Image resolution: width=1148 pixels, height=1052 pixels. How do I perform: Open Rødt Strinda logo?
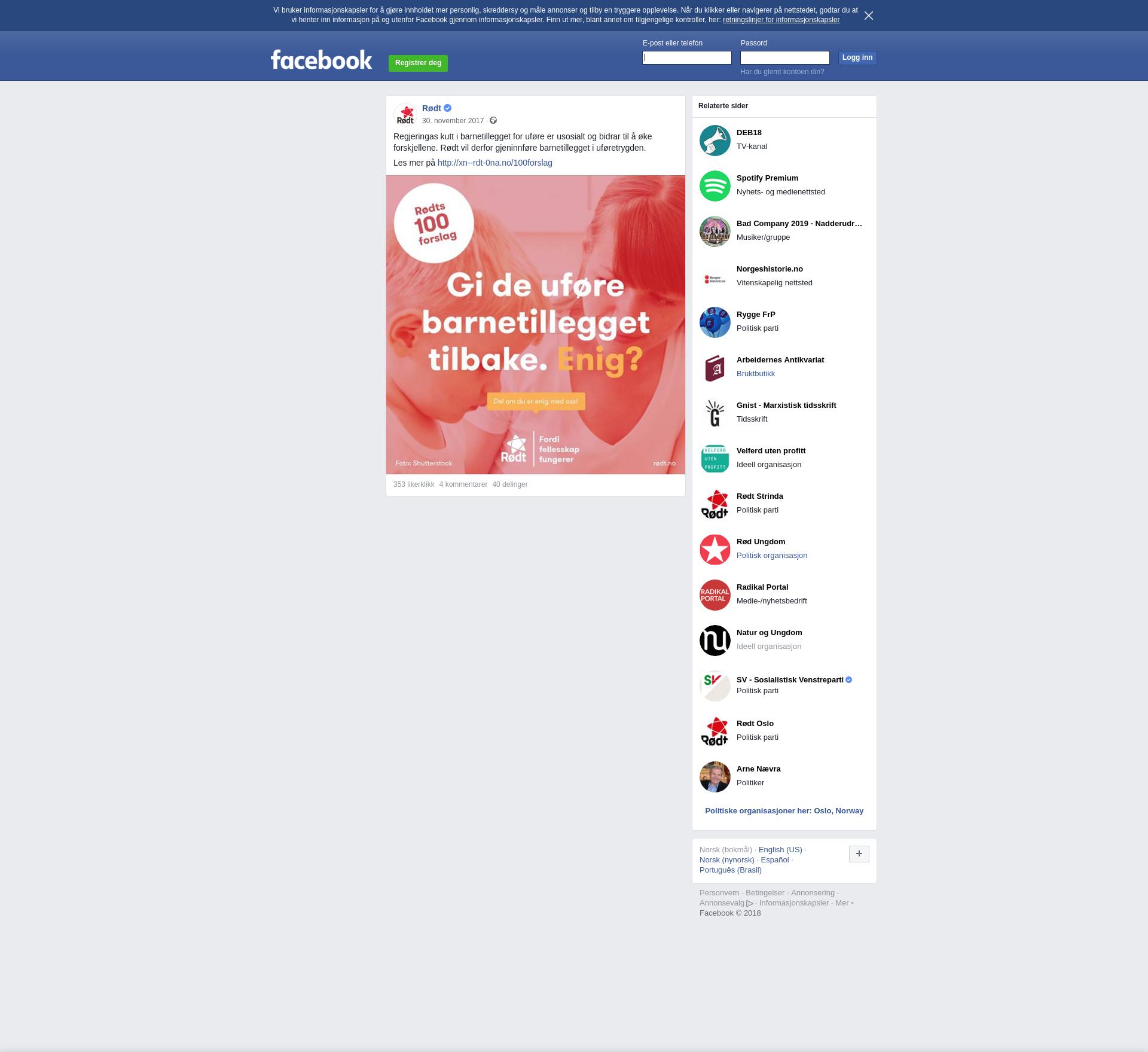pyautogui.click(x=715, y=504)
